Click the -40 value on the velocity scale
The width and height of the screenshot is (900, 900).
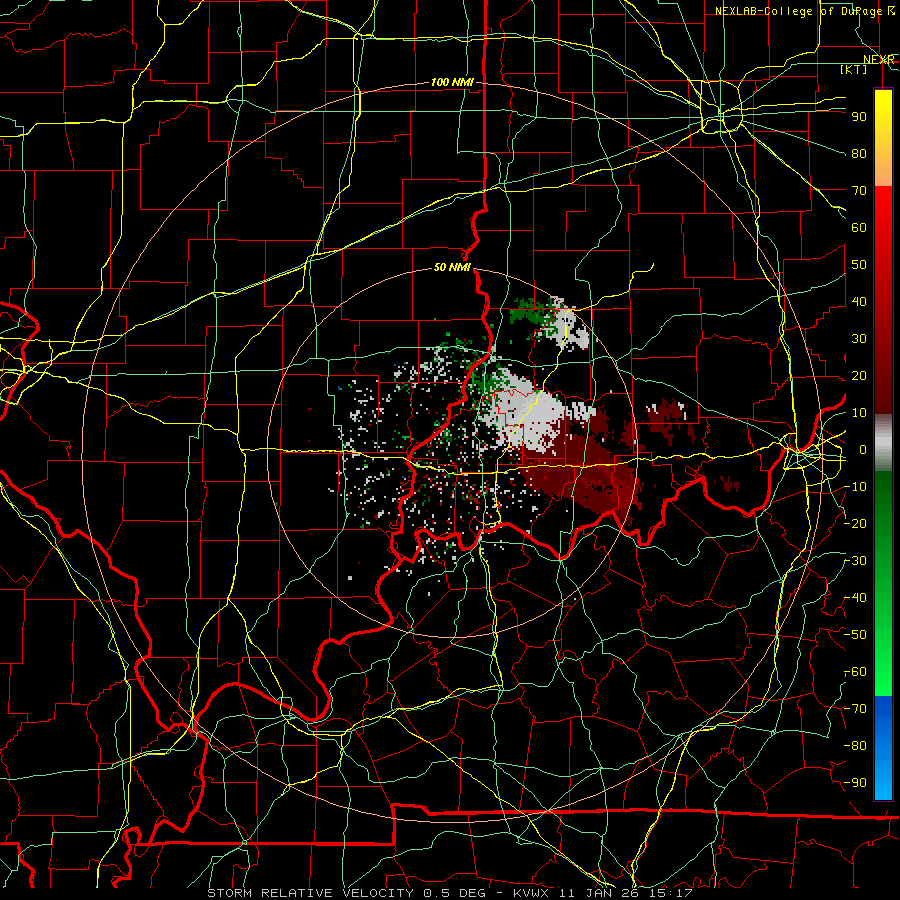coord(855,598)
